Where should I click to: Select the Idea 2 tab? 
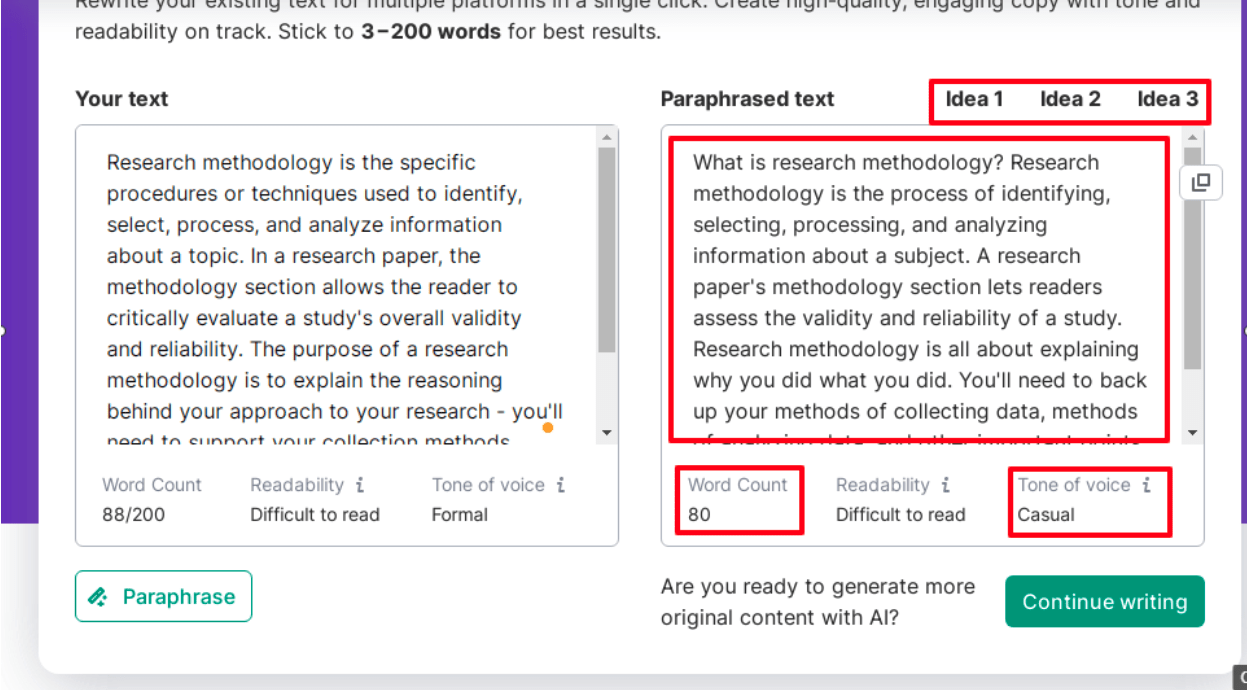tap(1070, 99)
